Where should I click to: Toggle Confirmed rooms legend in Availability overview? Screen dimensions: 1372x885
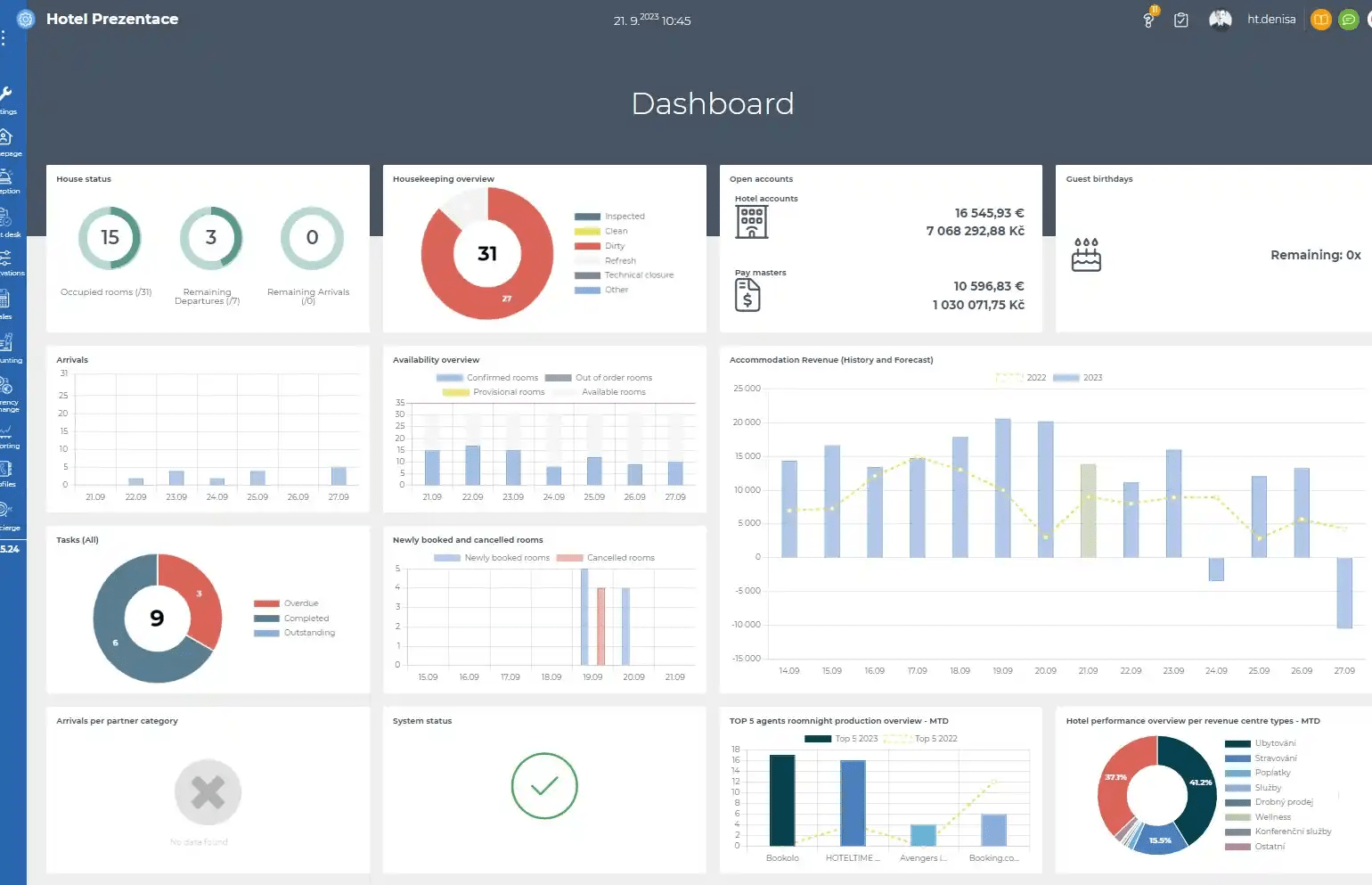(x=487, y=378)
